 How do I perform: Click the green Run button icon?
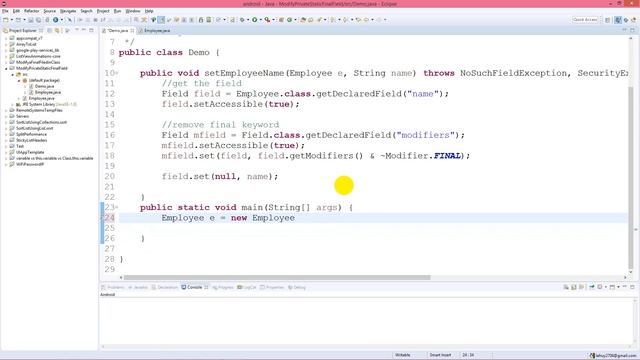coord(254,20)
